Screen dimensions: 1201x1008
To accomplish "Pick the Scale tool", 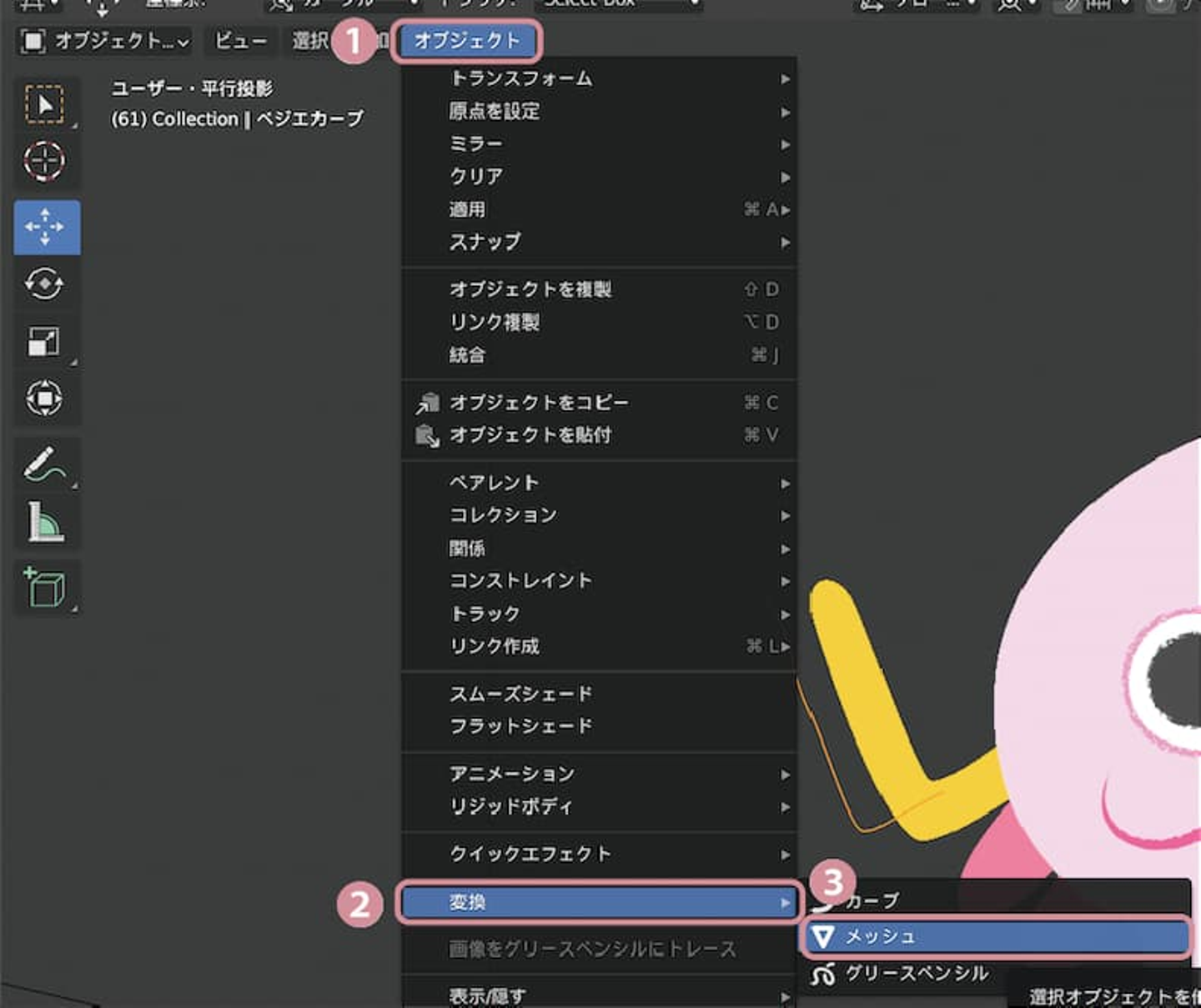I will [45, 341].
